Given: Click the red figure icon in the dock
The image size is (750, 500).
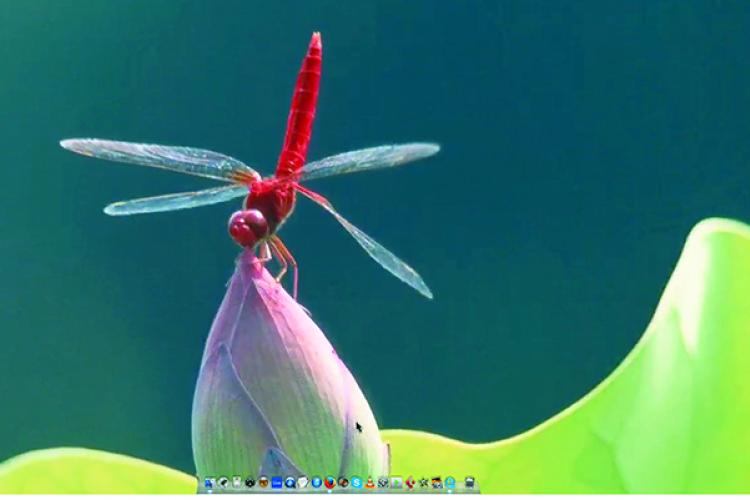Looking at the screenshot, I should 410,482.
